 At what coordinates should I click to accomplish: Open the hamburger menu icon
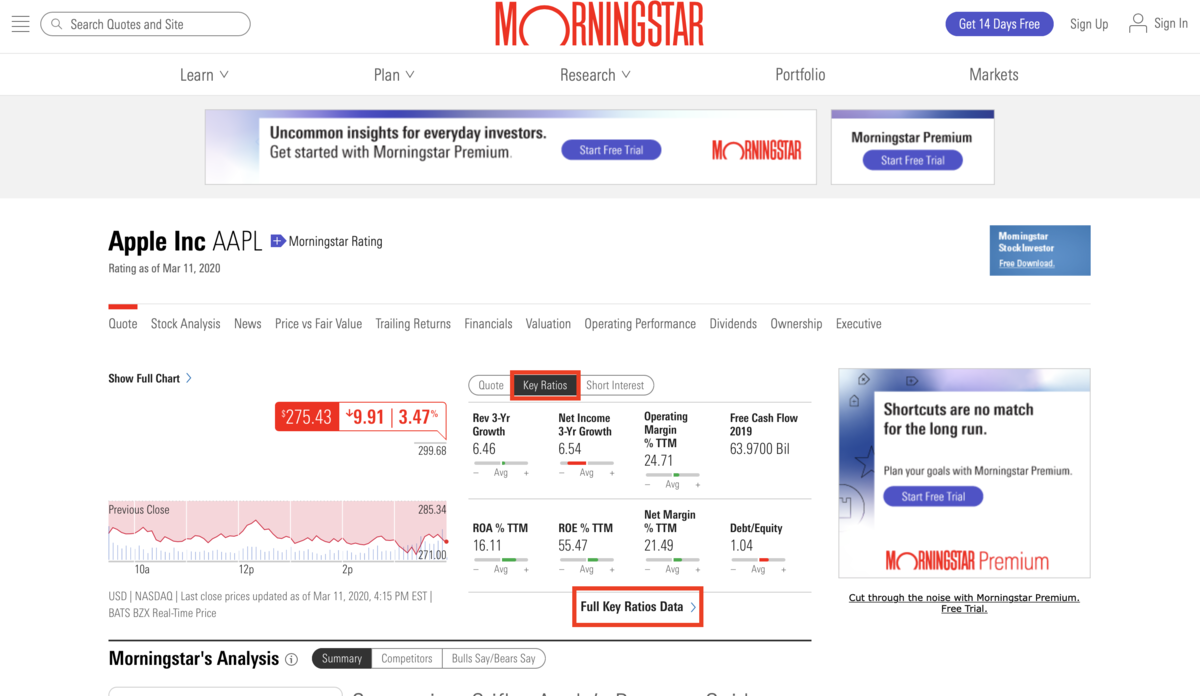(20, 24)
